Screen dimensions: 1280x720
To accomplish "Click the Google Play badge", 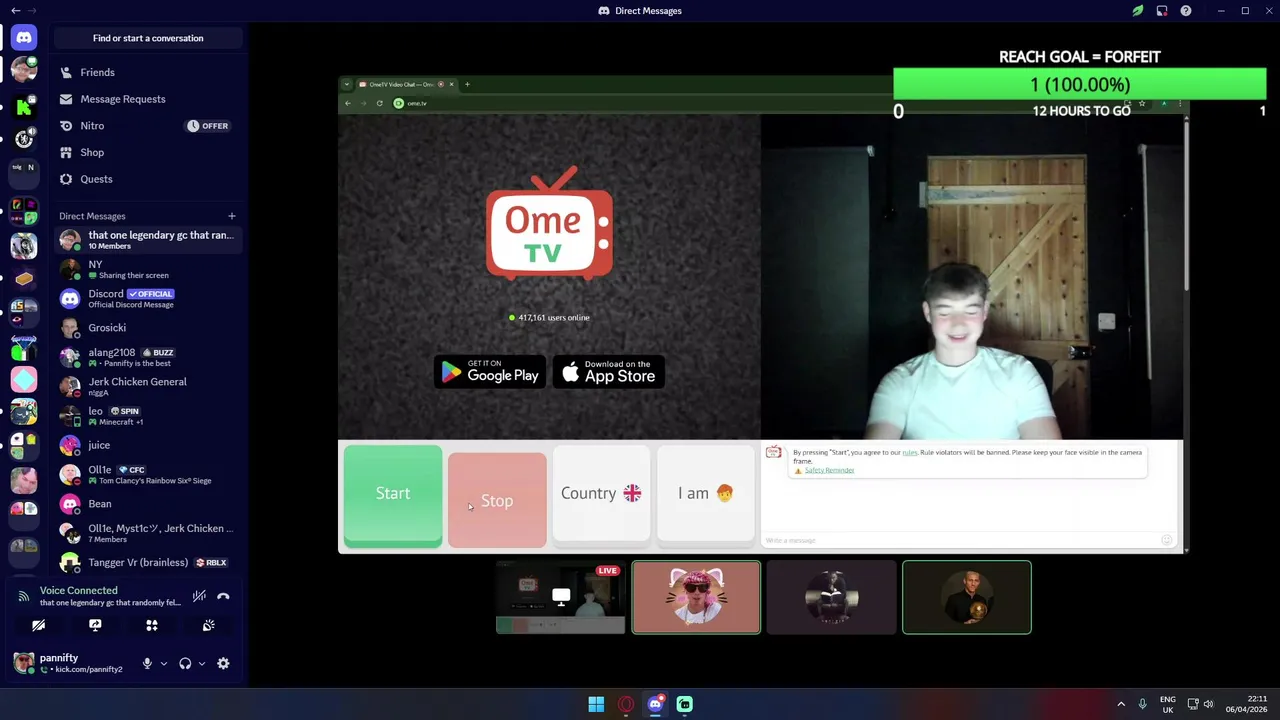I will (490, 372).
